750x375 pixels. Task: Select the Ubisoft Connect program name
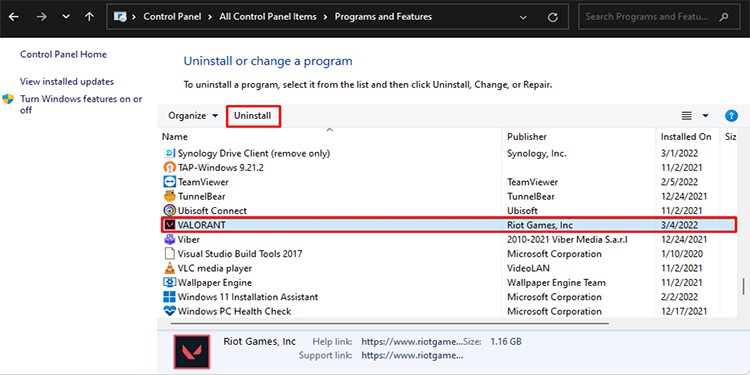point(212,211)
